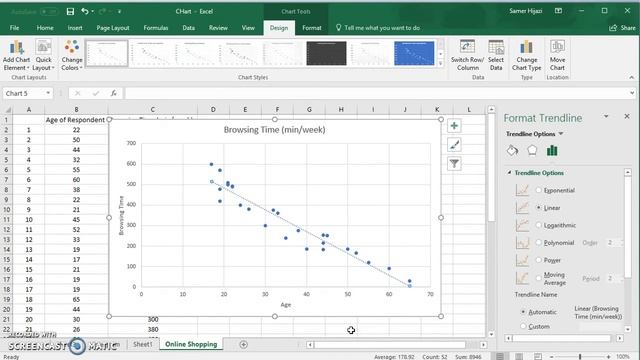Select Linear trendline option

click(538, 208)
